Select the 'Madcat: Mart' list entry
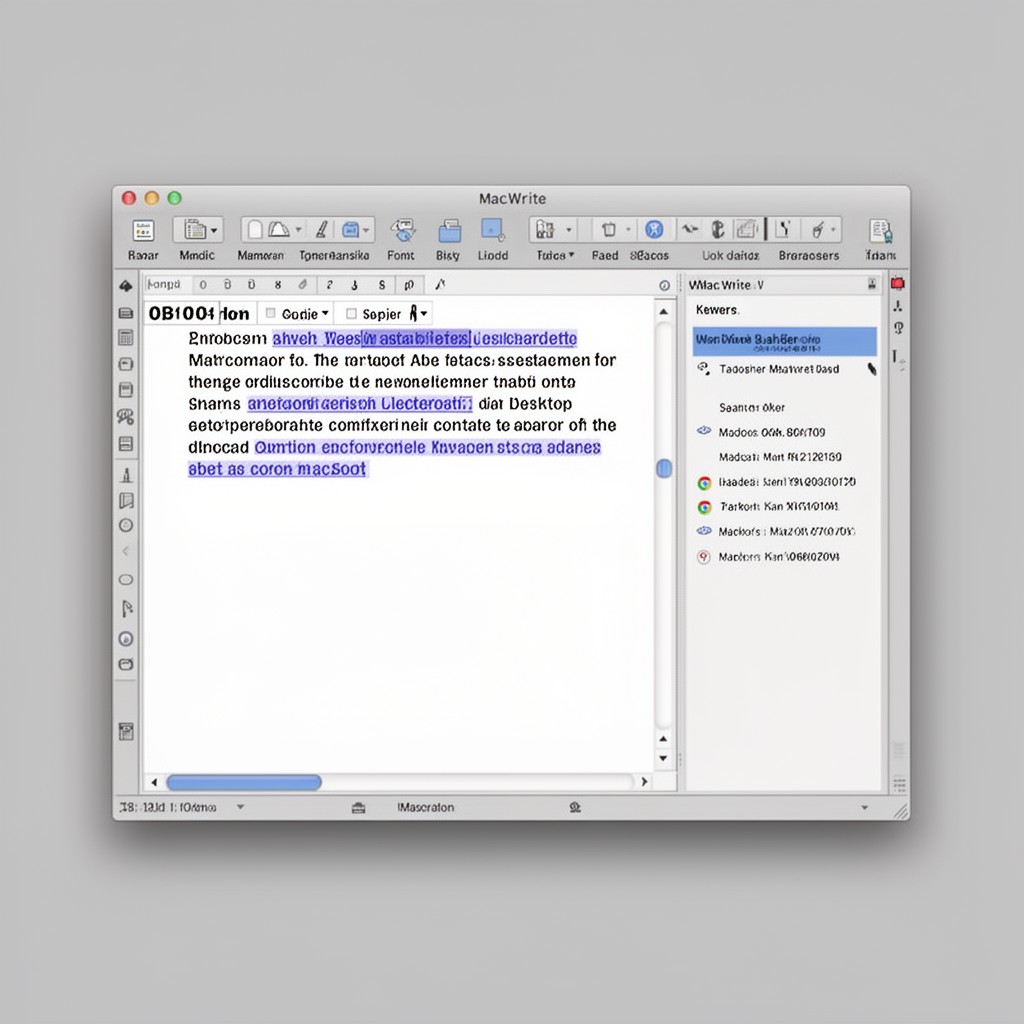Screen dimensions: 1024x1024 coord(780,457)
